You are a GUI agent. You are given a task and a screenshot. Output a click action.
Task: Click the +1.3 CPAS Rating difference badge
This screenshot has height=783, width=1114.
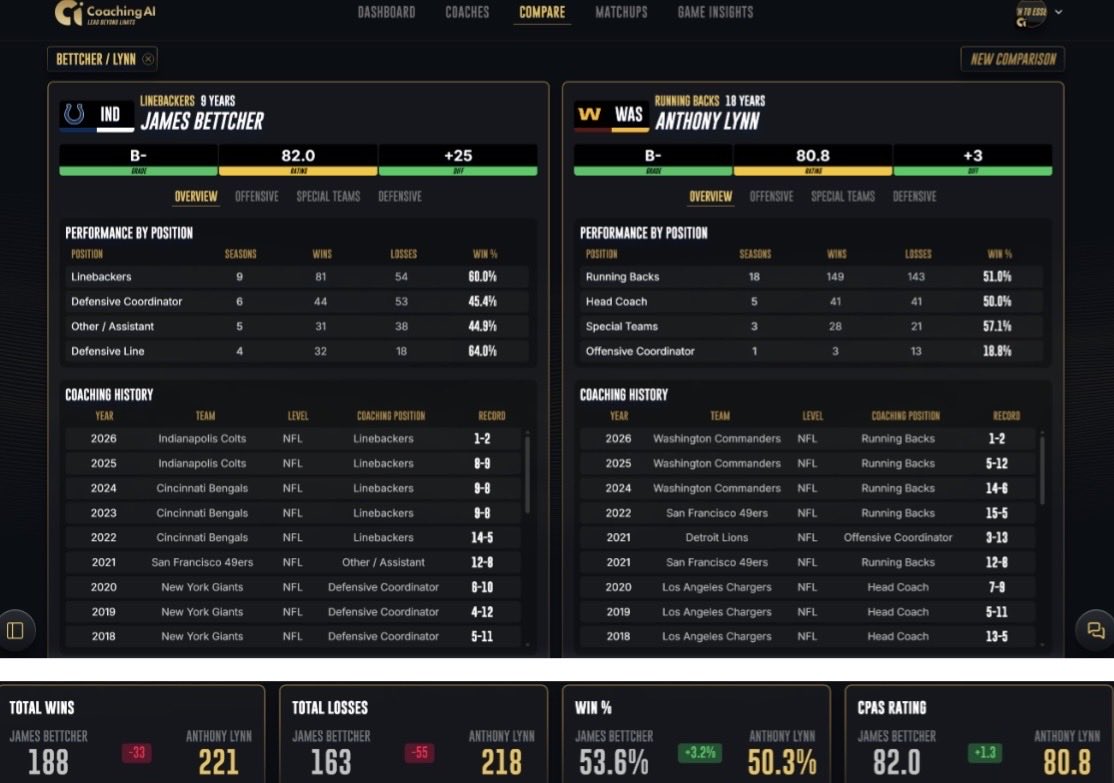pos(985,752)
